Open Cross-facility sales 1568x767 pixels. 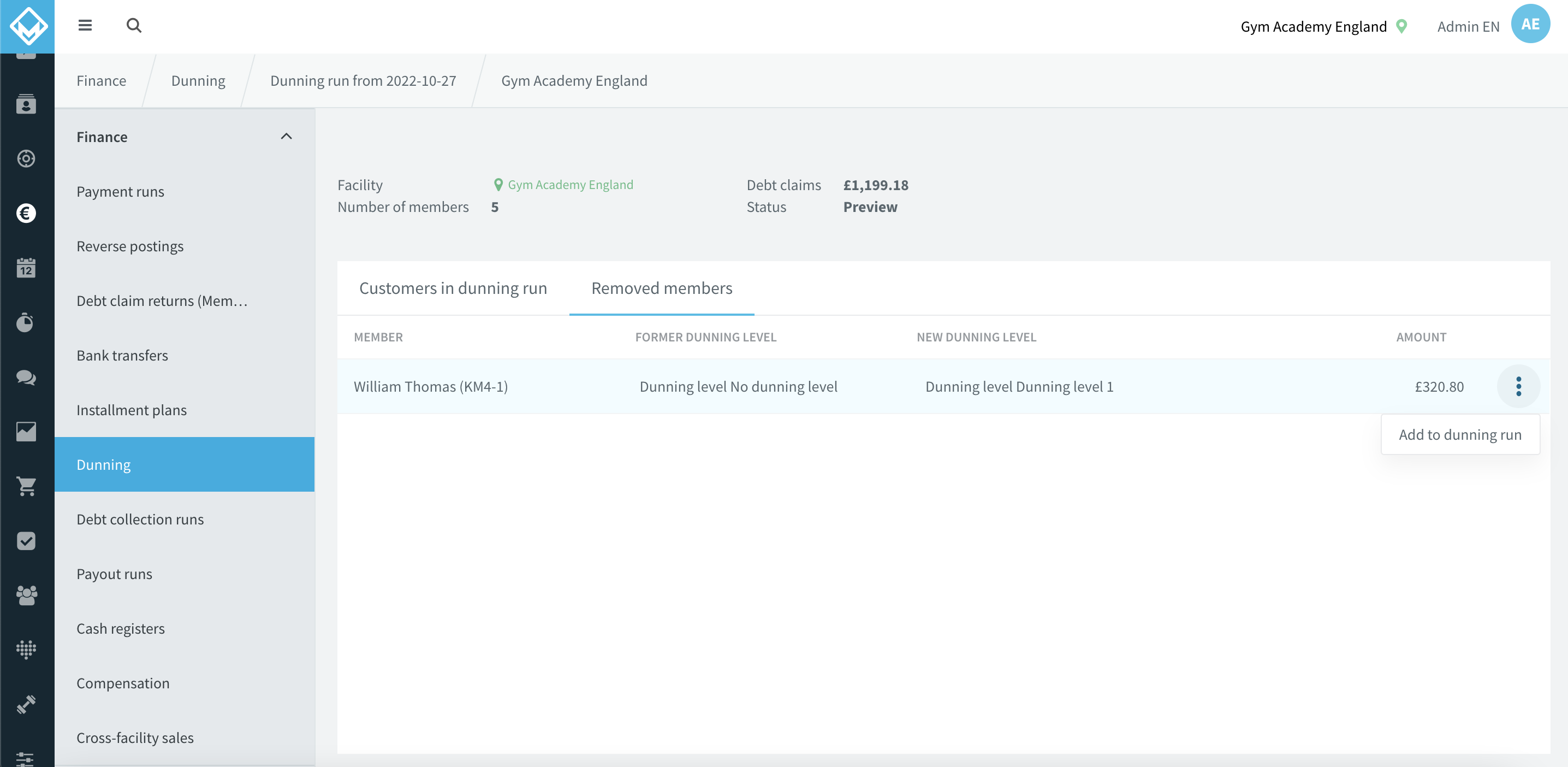(x=185, y=737)
